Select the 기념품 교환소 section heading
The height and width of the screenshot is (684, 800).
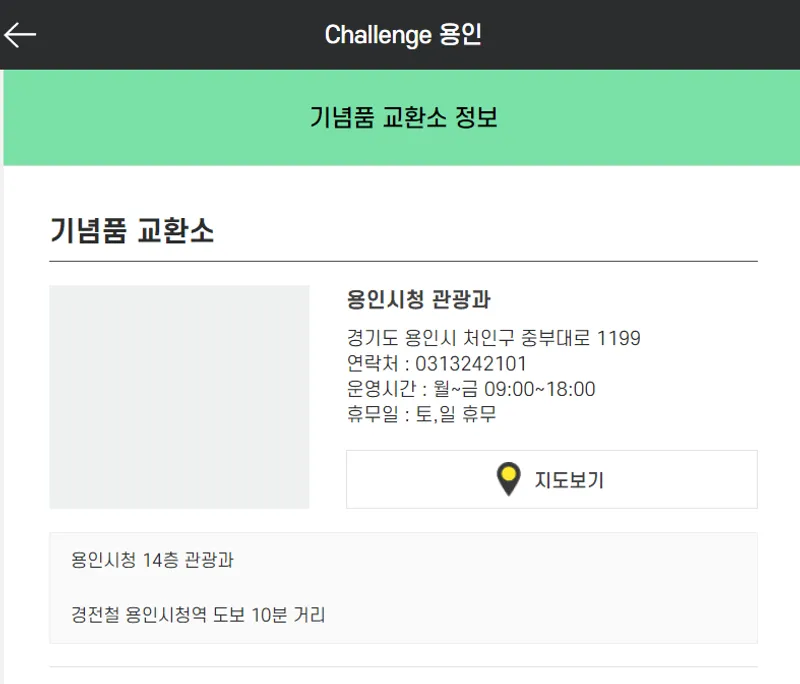pyautogui.click(x=132, y=230)
